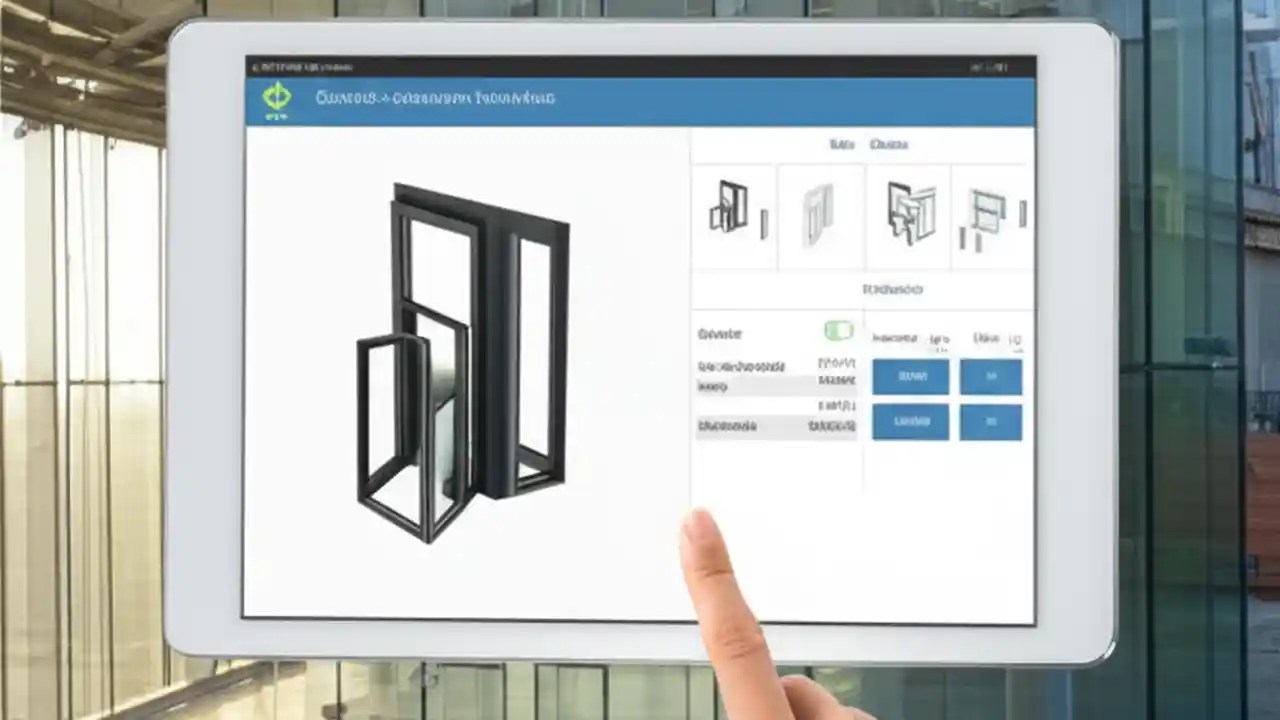
Task: Toggle the green switch in the options panel
Action: pos(838,331)
